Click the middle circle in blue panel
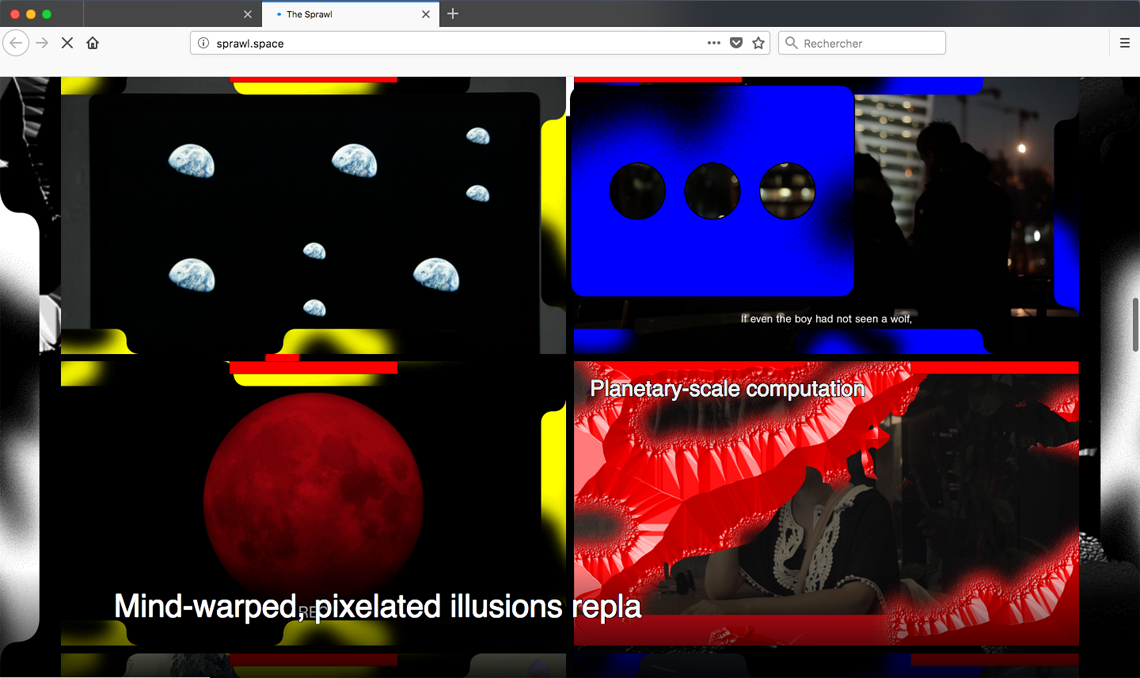The image size is (1140, 678). coord(712,190)
